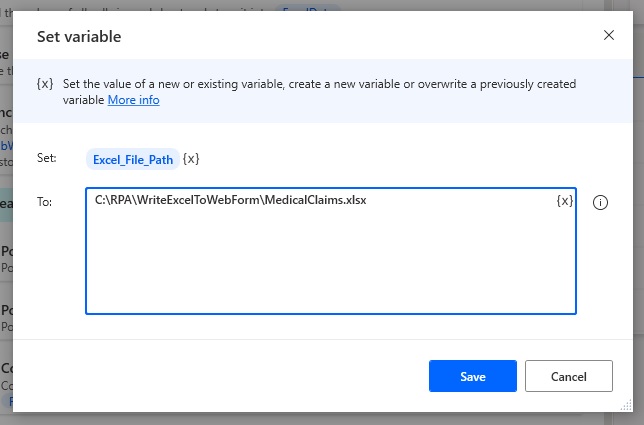644x425 pixels.
Task: Click the {x} icon inside To field
Action: [565, 201]
